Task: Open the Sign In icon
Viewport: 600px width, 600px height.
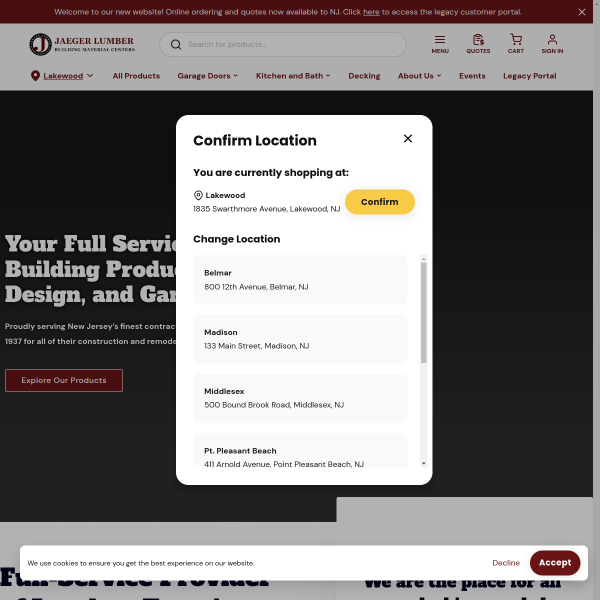Action: pos(552,44)
